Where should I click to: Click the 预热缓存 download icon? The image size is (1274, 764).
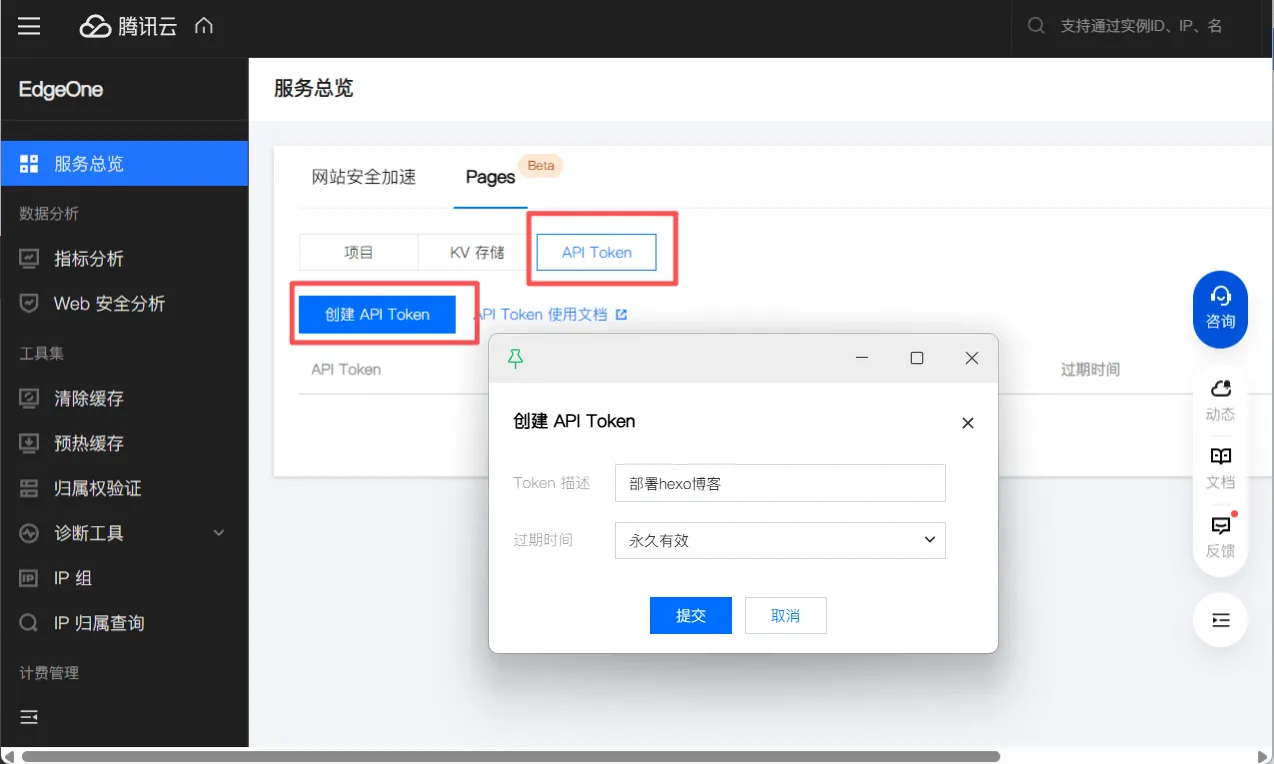pos(29,444)
